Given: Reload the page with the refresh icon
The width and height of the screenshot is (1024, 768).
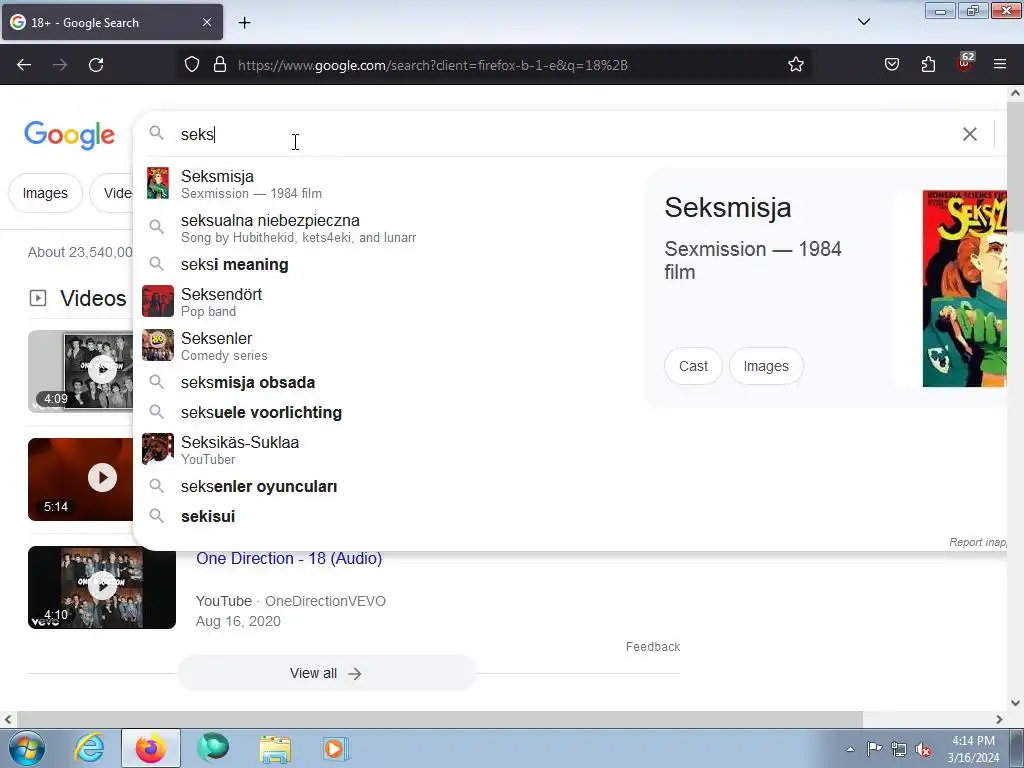Looking at the screenshot, I should (x=96, y=65).
